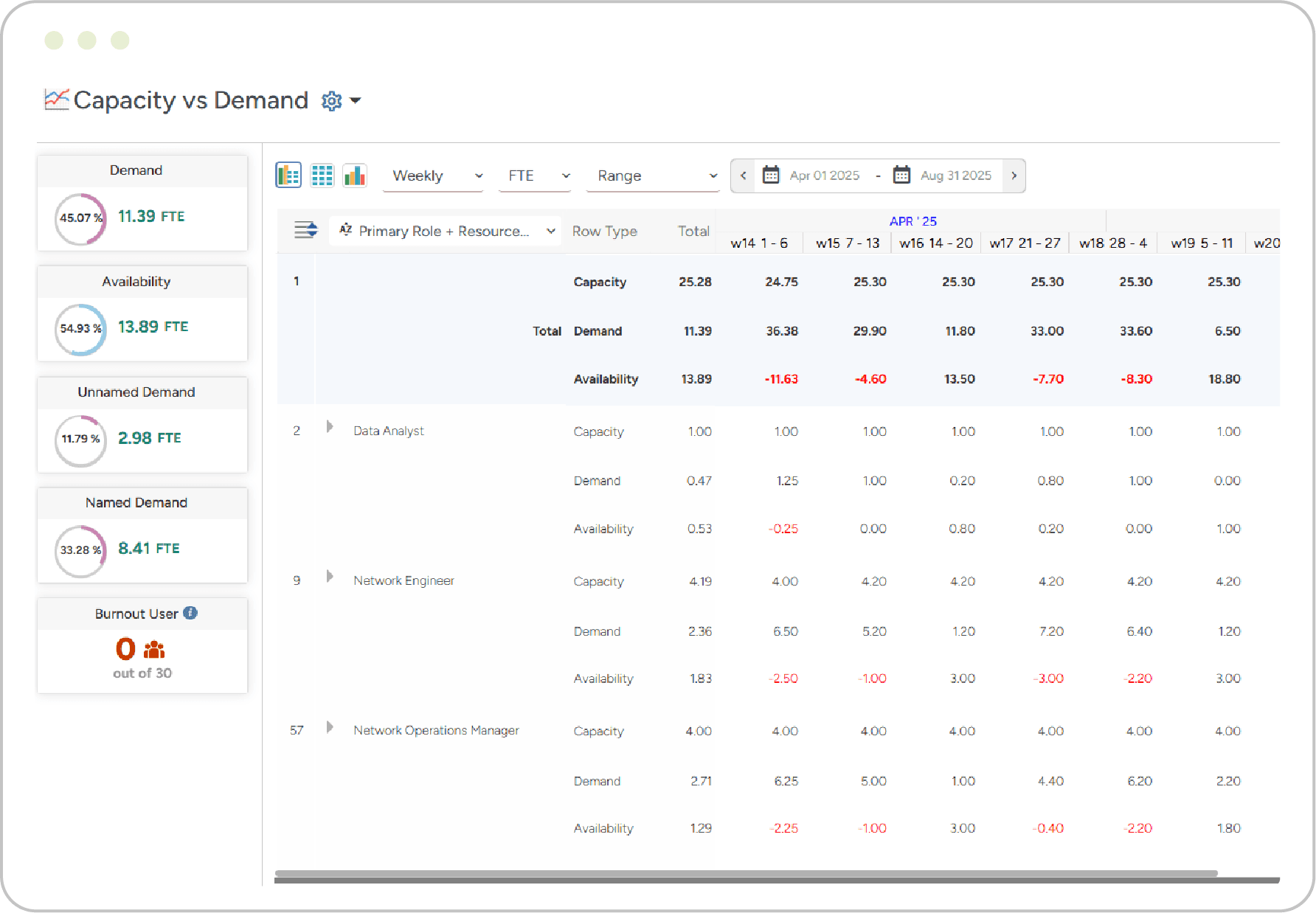The image size is (1316, 913).
Task: Click the Burnout User card title
Action: click(x=136, y=614)
